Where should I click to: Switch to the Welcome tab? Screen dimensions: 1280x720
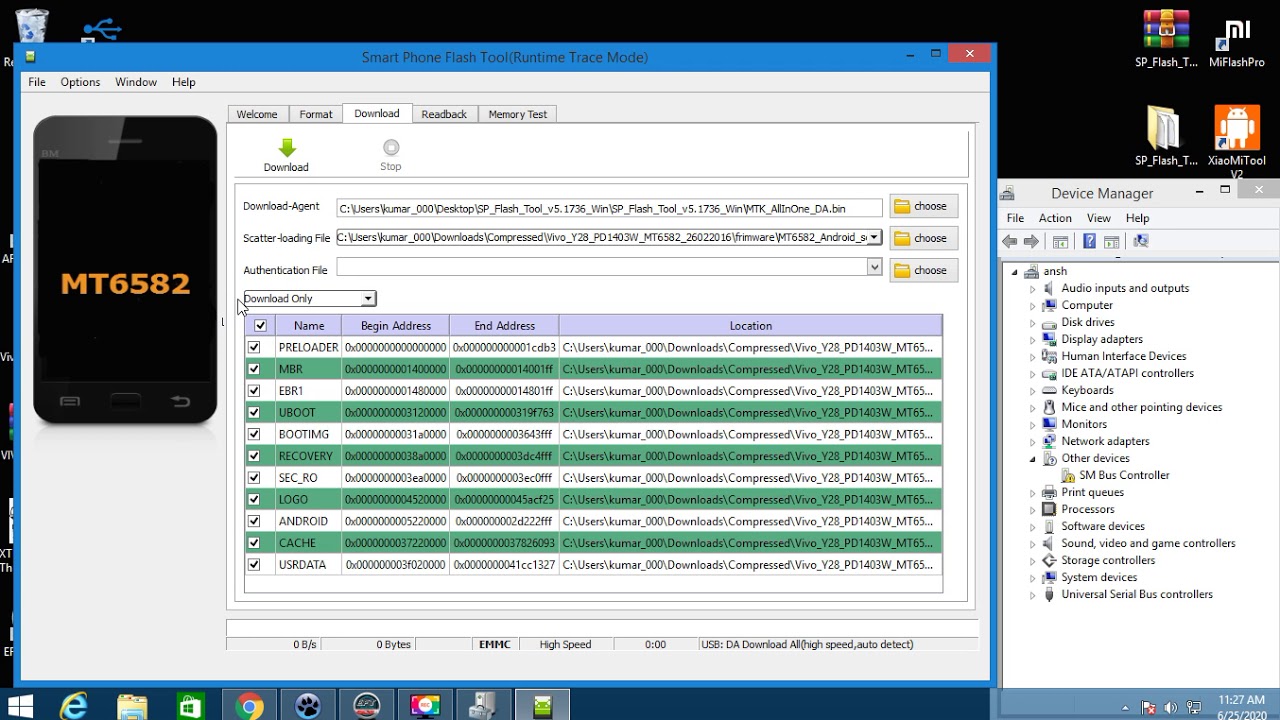pyautogui.click(x=257, y=114)
